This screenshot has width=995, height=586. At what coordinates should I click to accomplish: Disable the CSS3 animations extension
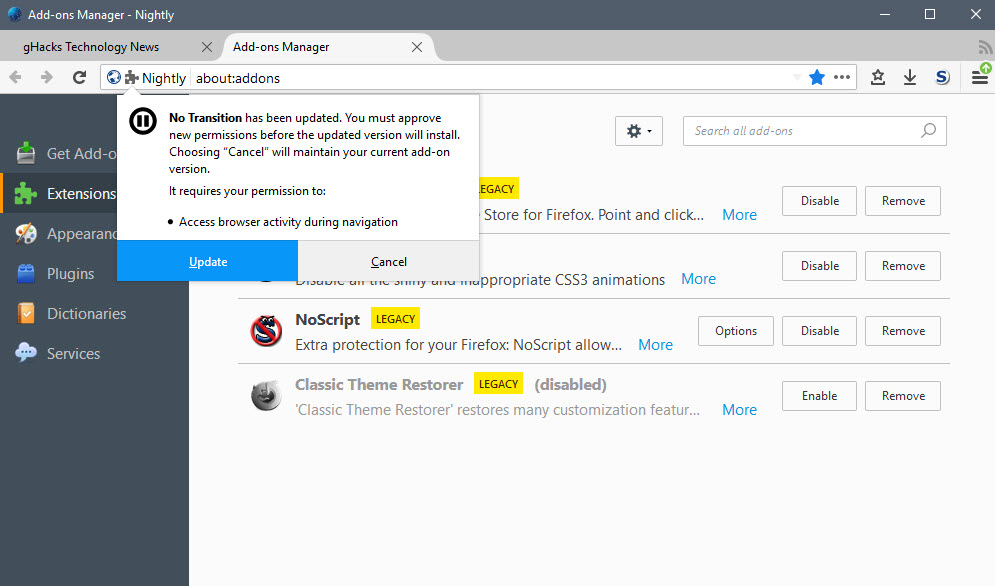point(819,265)
